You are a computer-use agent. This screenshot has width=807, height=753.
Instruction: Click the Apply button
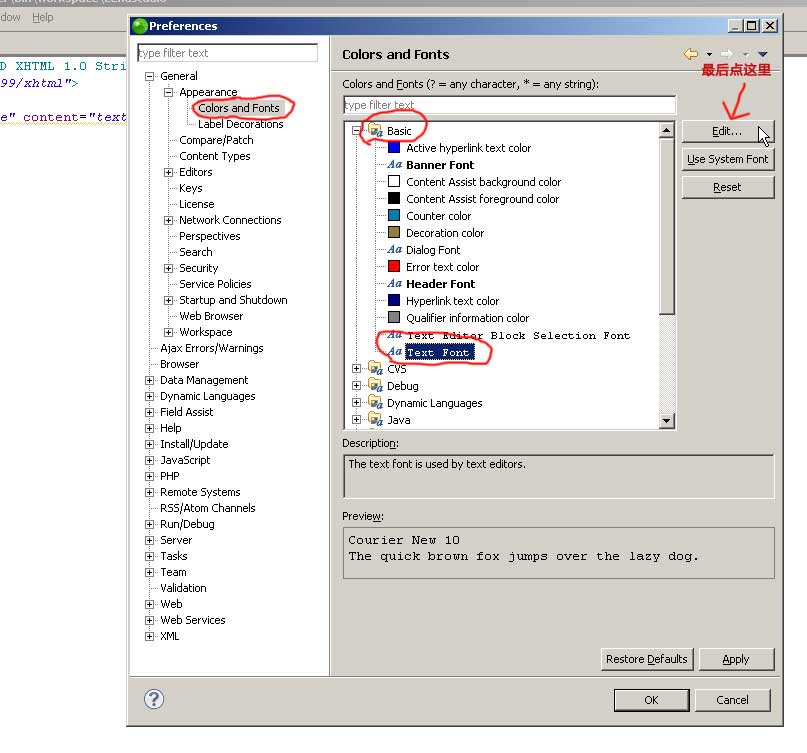click(x=736, y=659)
